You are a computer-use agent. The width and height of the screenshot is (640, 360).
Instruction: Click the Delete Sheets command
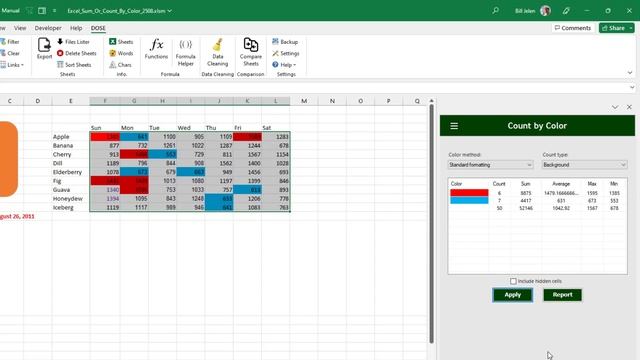click(77, 53)
